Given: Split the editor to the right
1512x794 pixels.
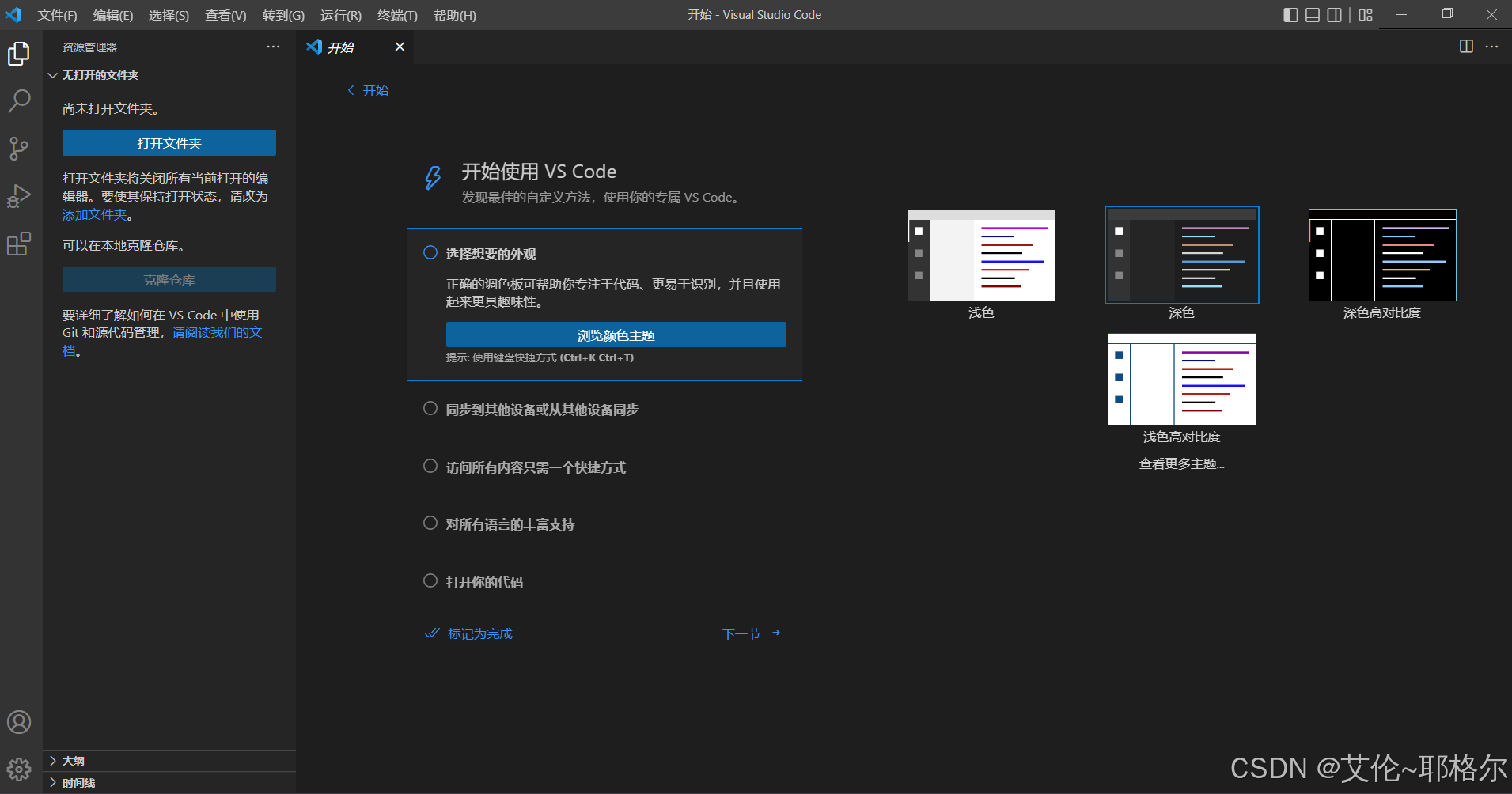Looking at the screenshot, I should [x=1466, y=47].
